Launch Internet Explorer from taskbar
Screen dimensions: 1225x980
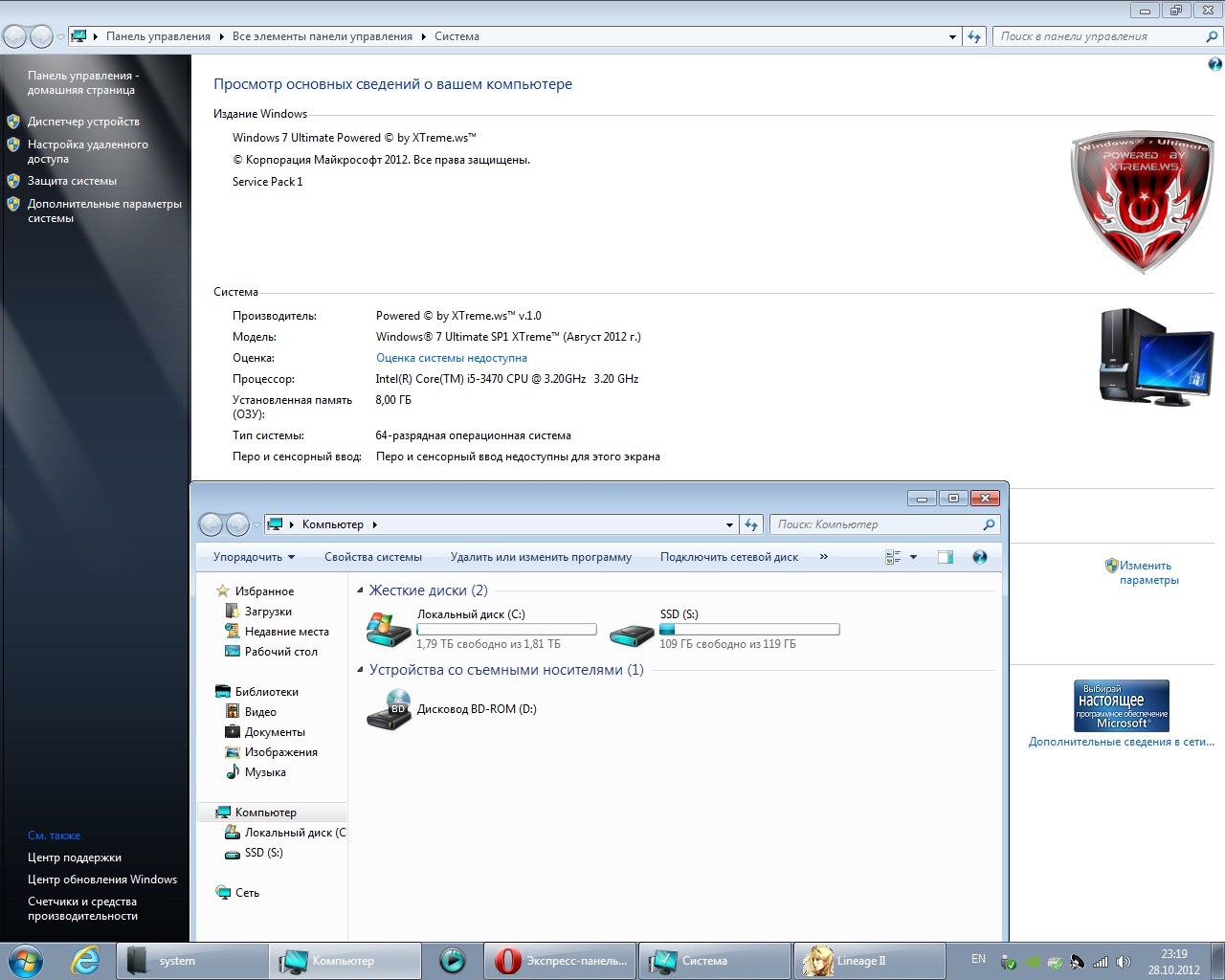click(x=85, y=960)
